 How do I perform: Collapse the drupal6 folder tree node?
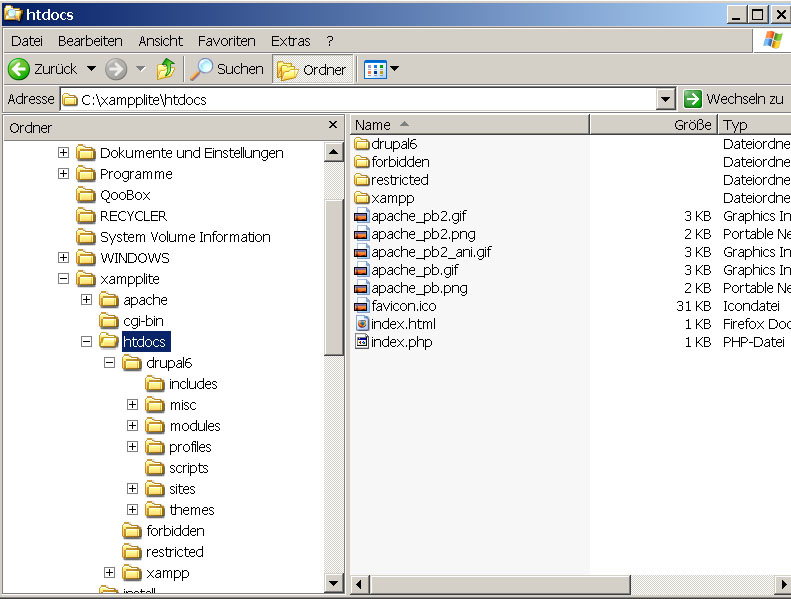(x=109, y=363)
